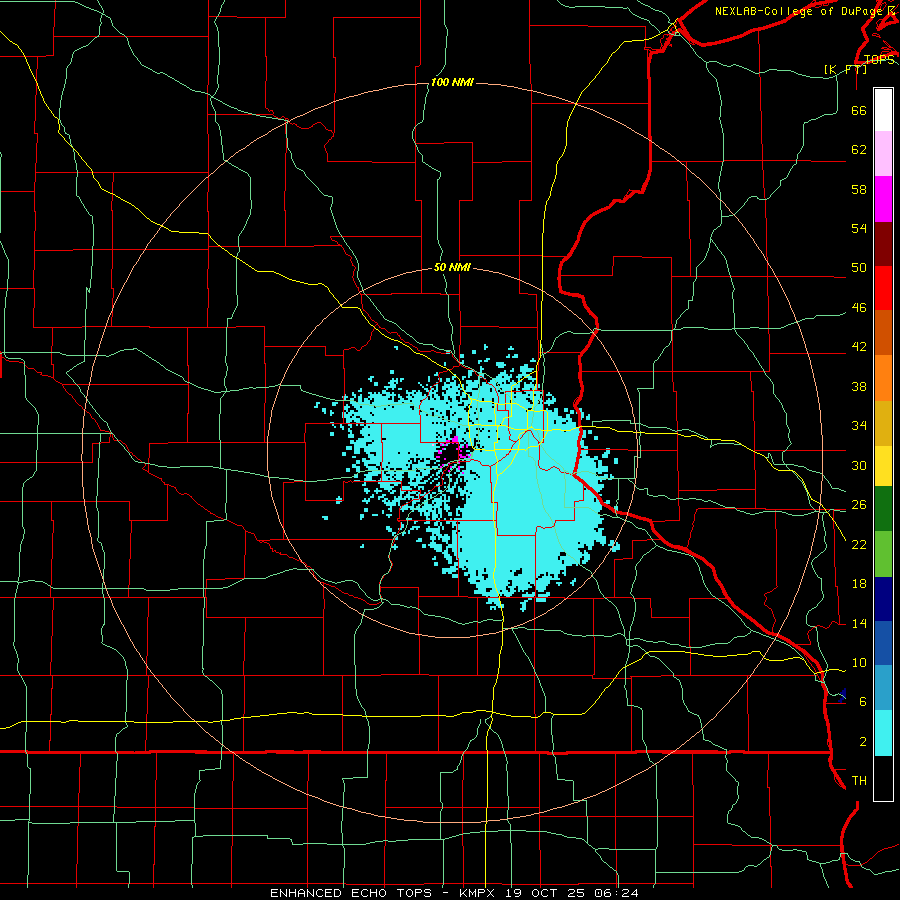
Task: Click the "[K FT]" unit label
Action: [845, 69]
